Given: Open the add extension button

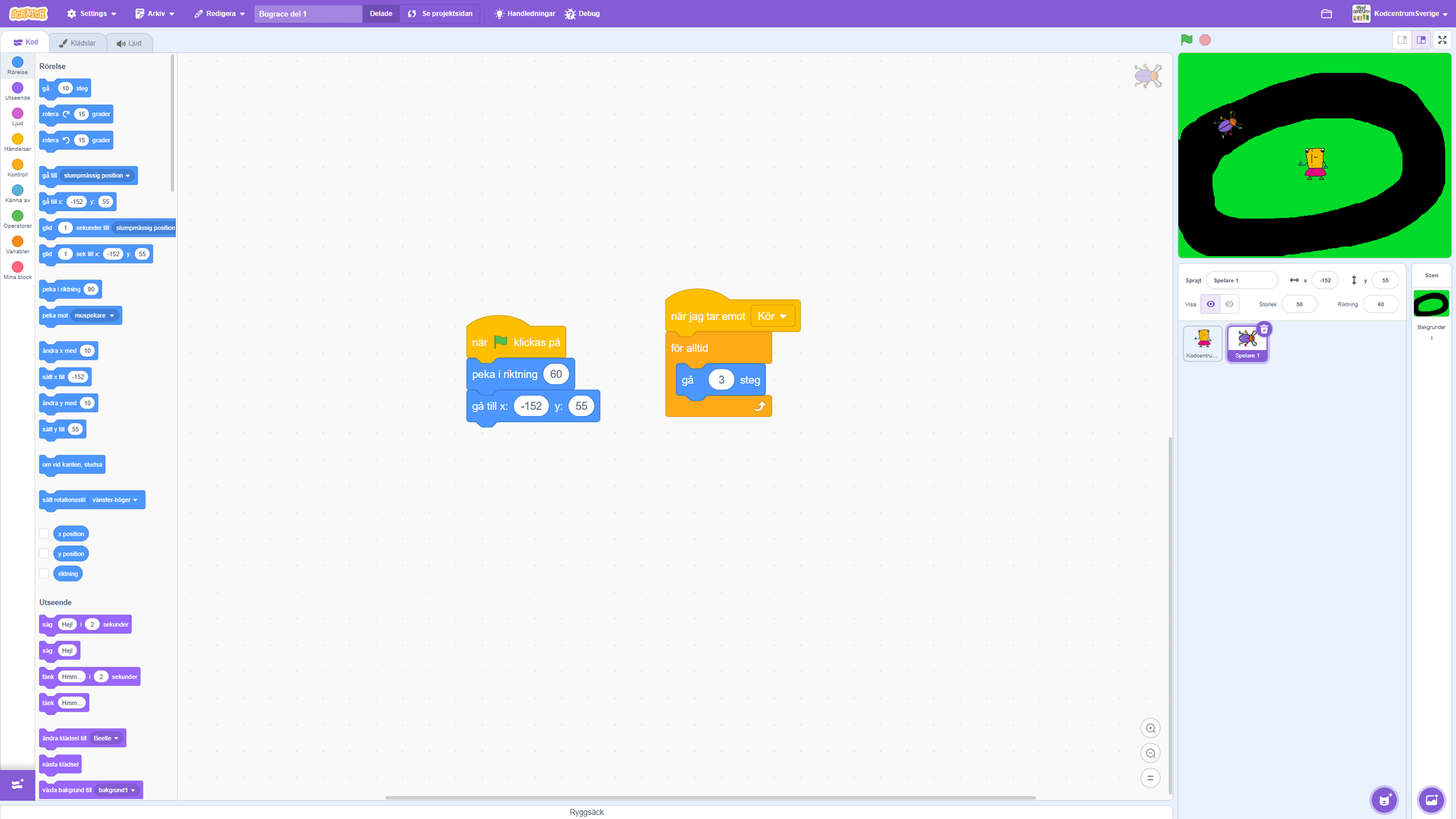Looking at the screenshot, I should (x=17, y=784).
